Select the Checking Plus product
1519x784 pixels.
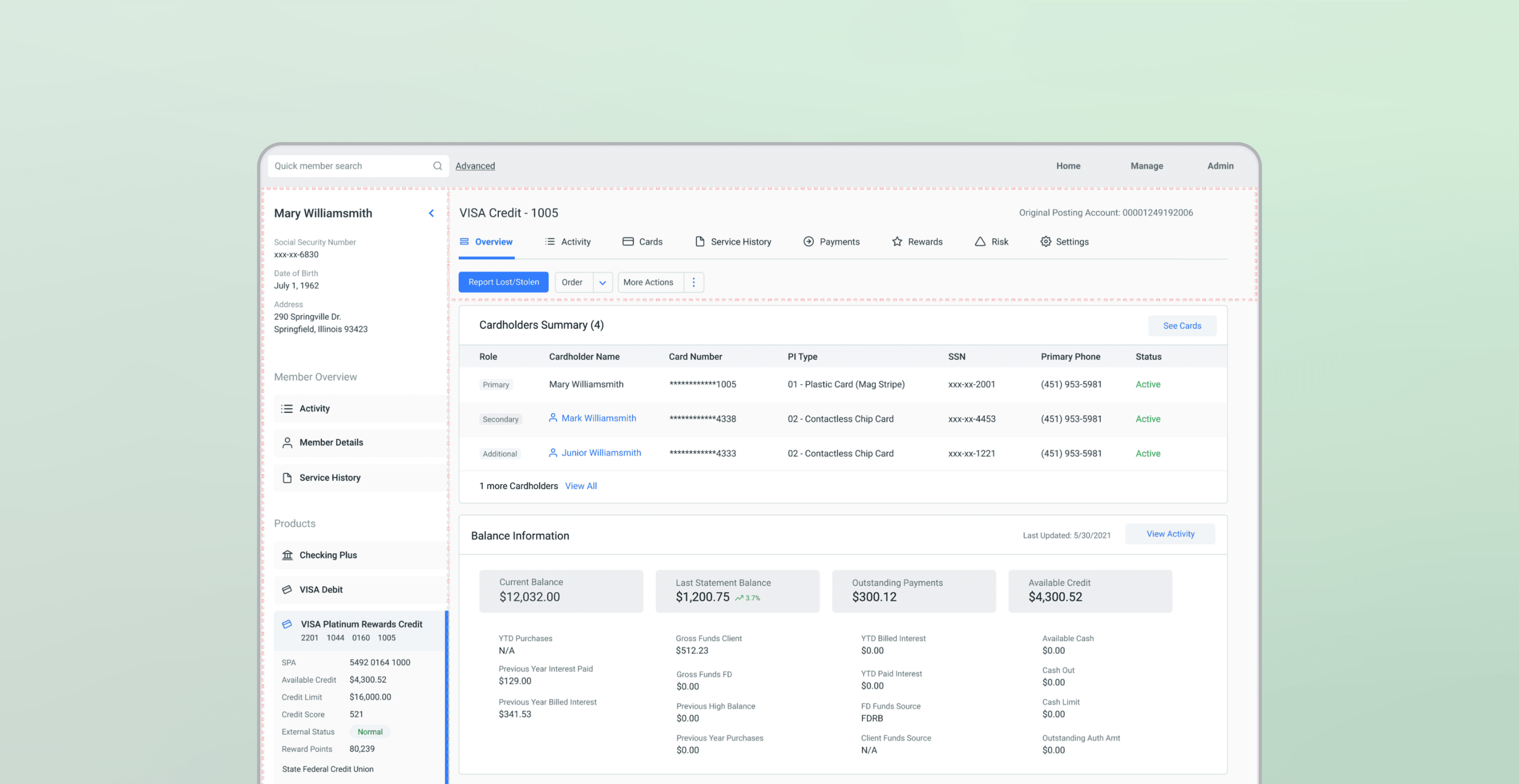(360, 555)
